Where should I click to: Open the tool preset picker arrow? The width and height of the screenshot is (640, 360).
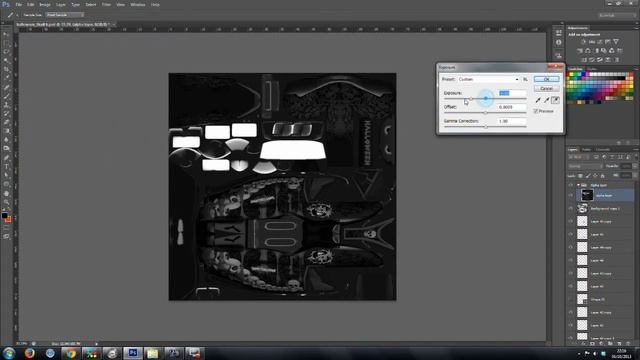(17, 15)
